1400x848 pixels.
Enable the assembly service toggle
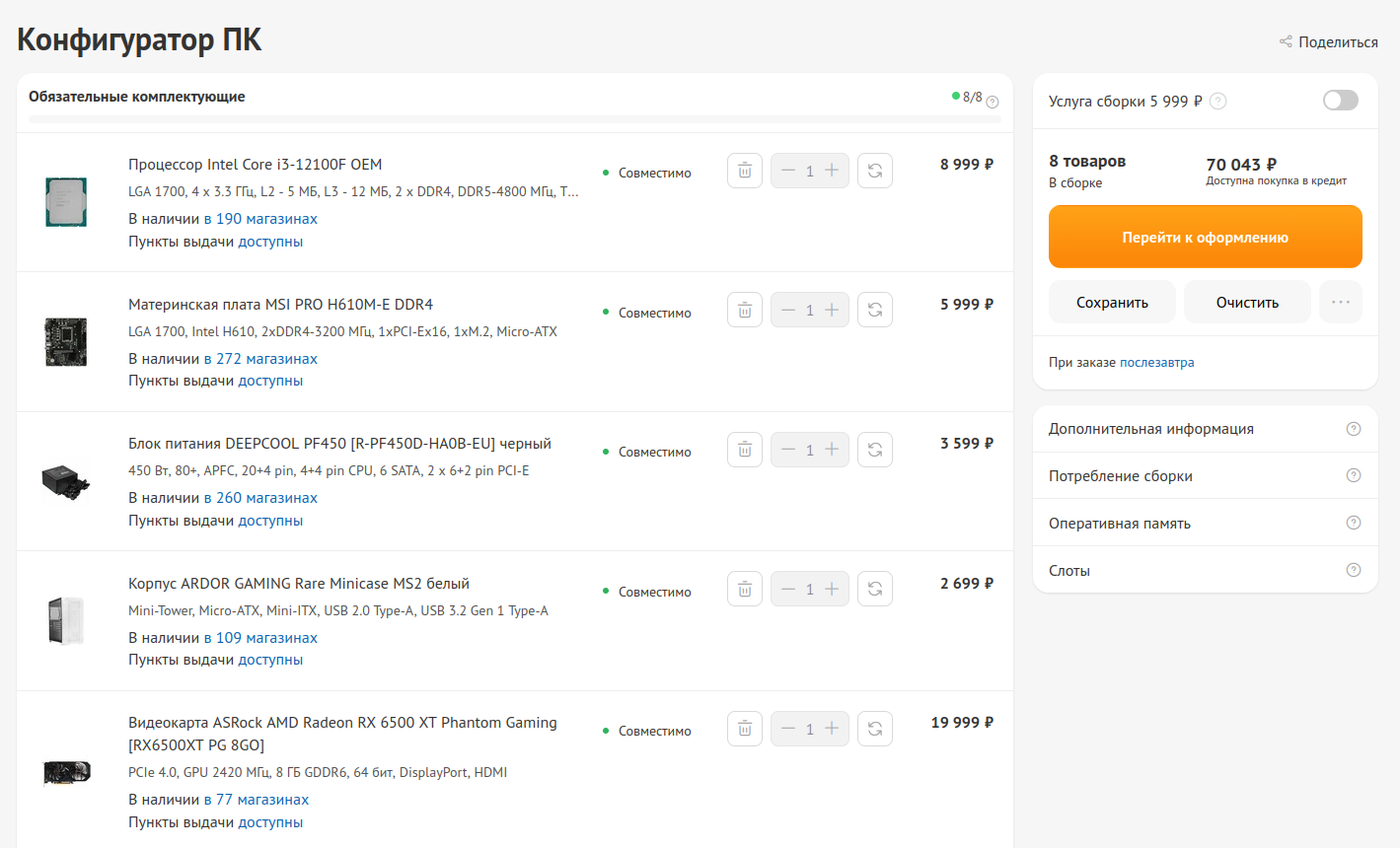1340,101
